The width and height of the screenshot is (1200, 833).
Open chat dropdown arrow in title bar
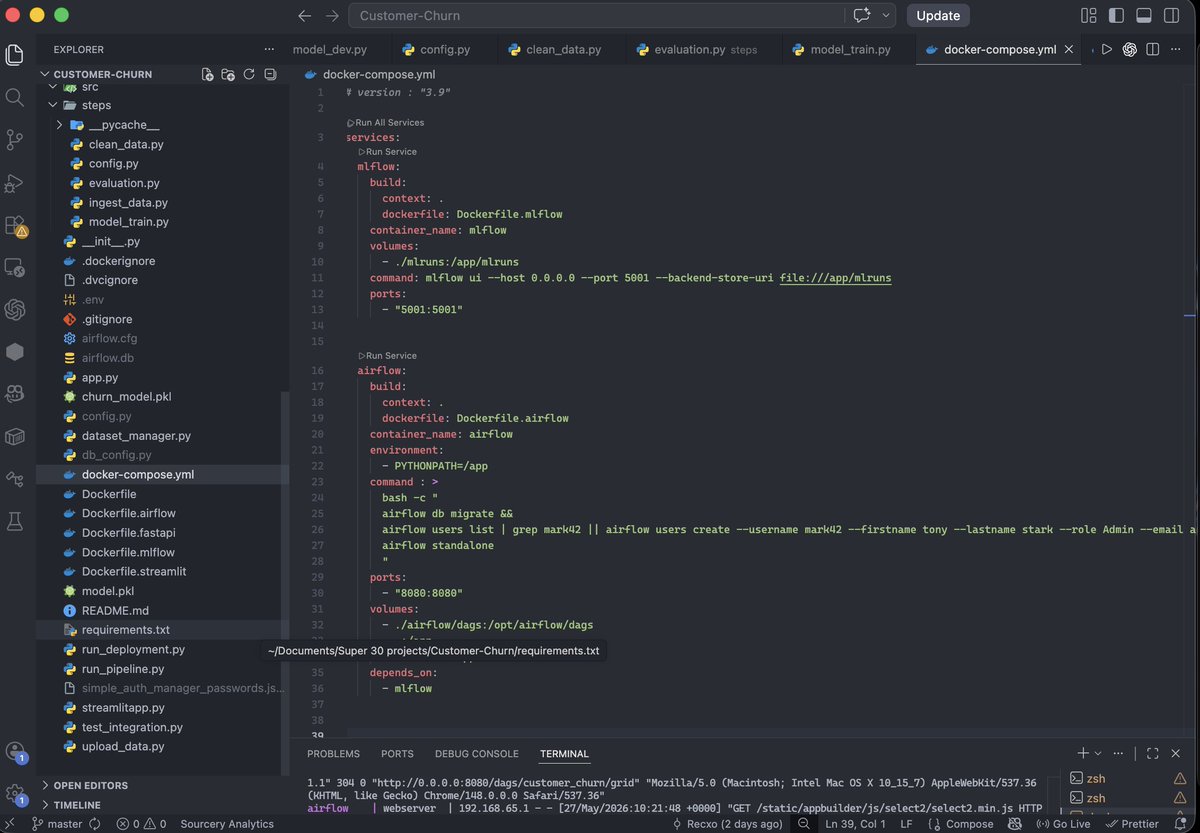886,15
